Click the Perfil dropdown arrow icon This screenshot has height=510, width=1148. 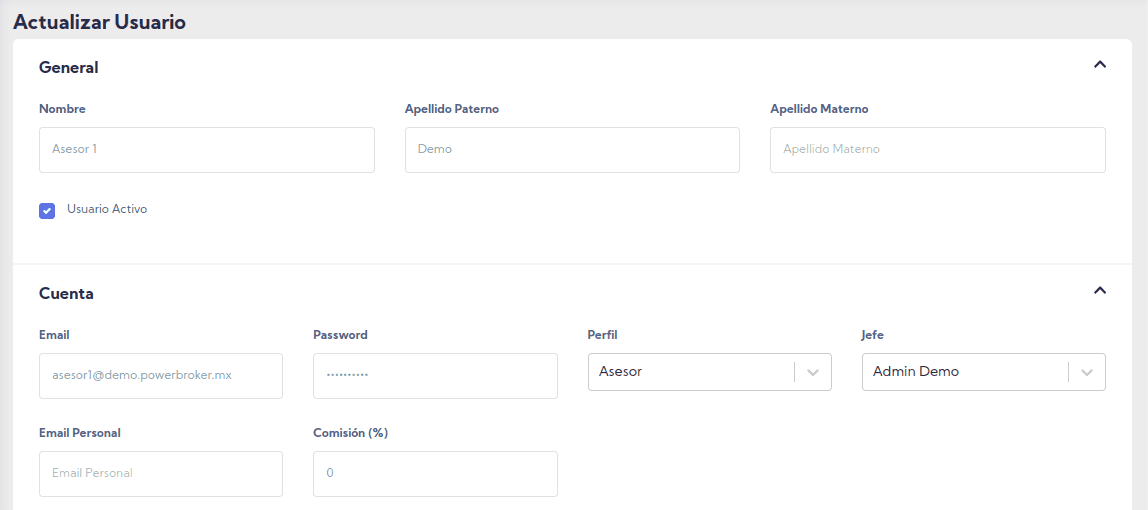point(813,372)
